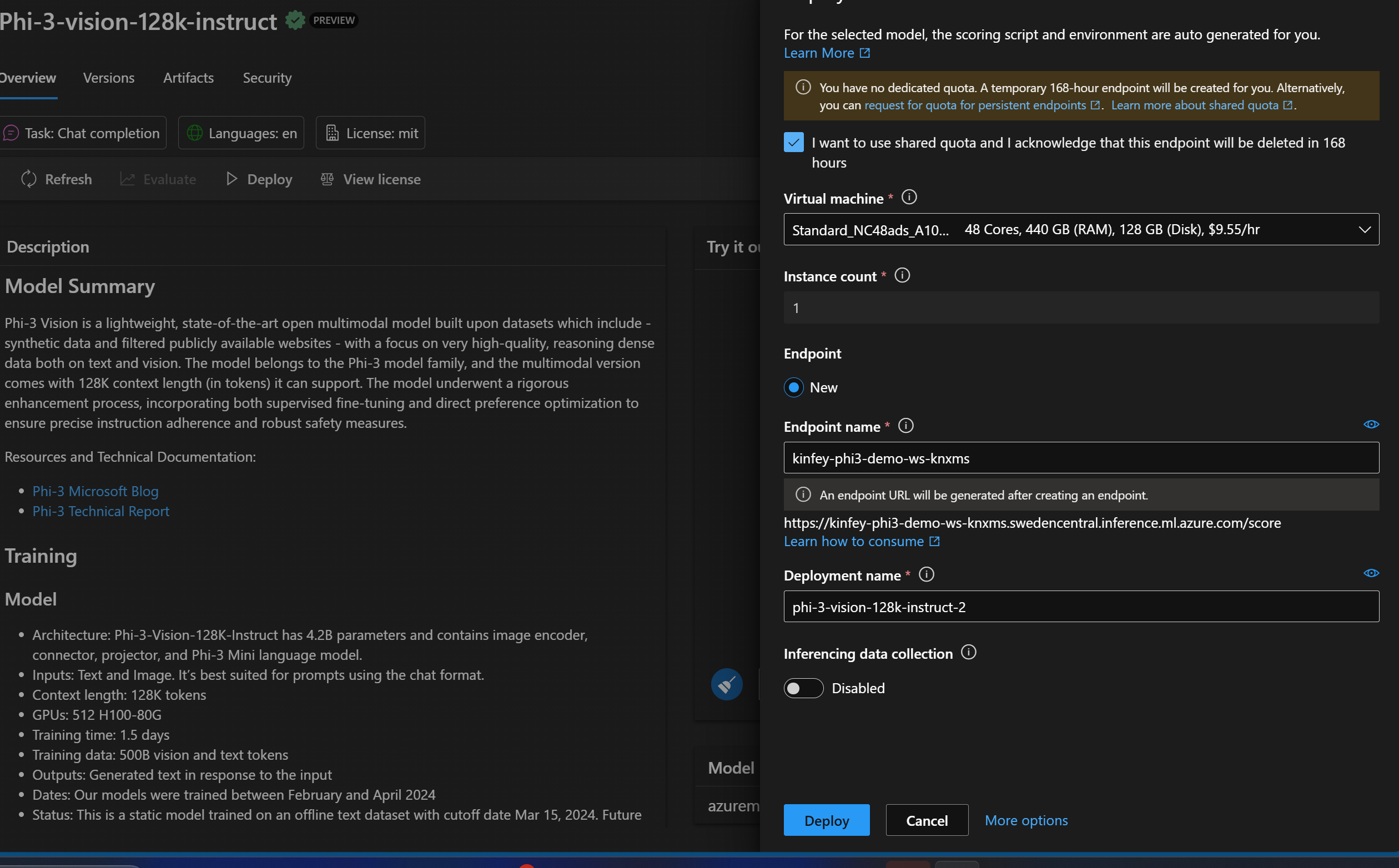Open request for quota for persistent endpoints link
The image size is (1399, 868).
(975, 105)
